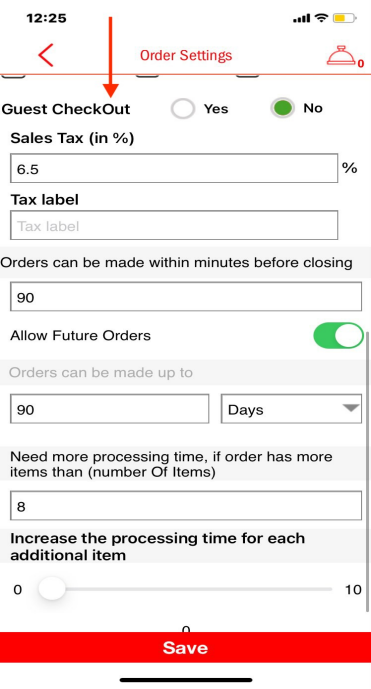Toggle the Allow Future Orders switch

pyautogui.click(x=338, y=336)
